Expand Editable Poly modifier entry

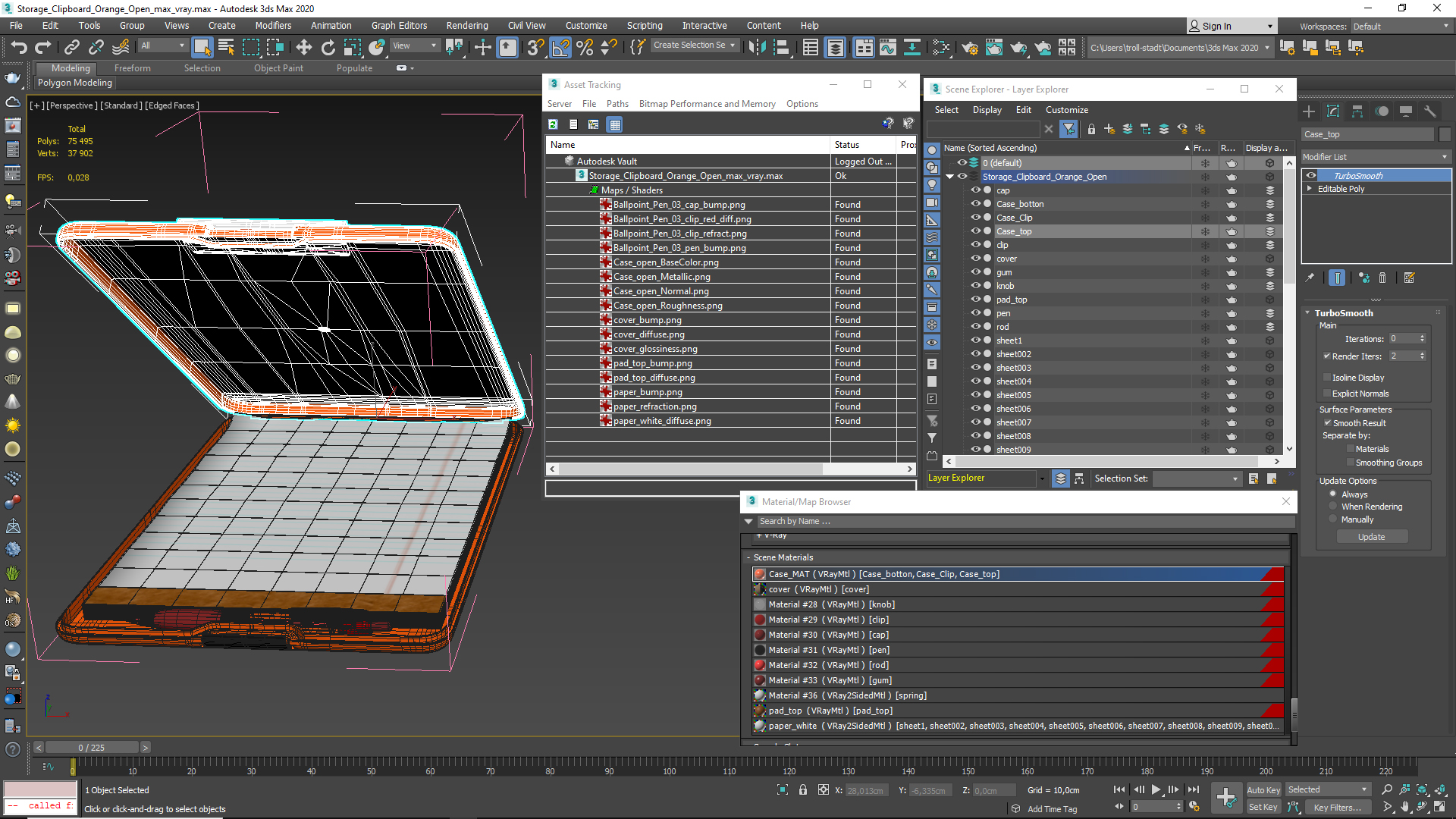coord(1309,189)
